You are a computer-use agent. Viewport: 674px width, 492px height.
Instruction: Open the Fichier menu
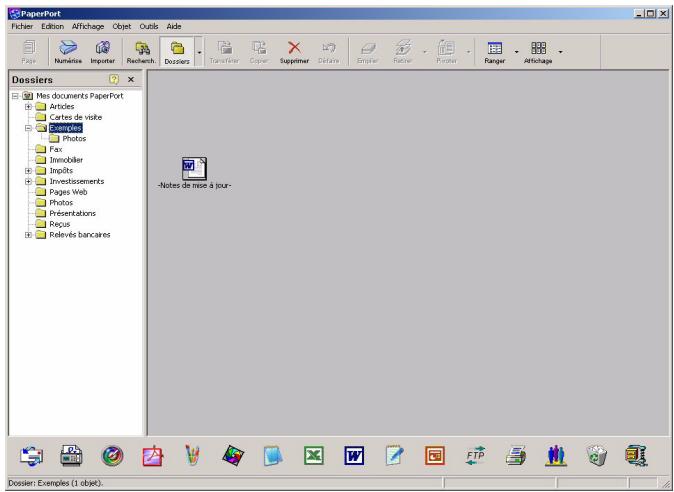pos(22,26)
